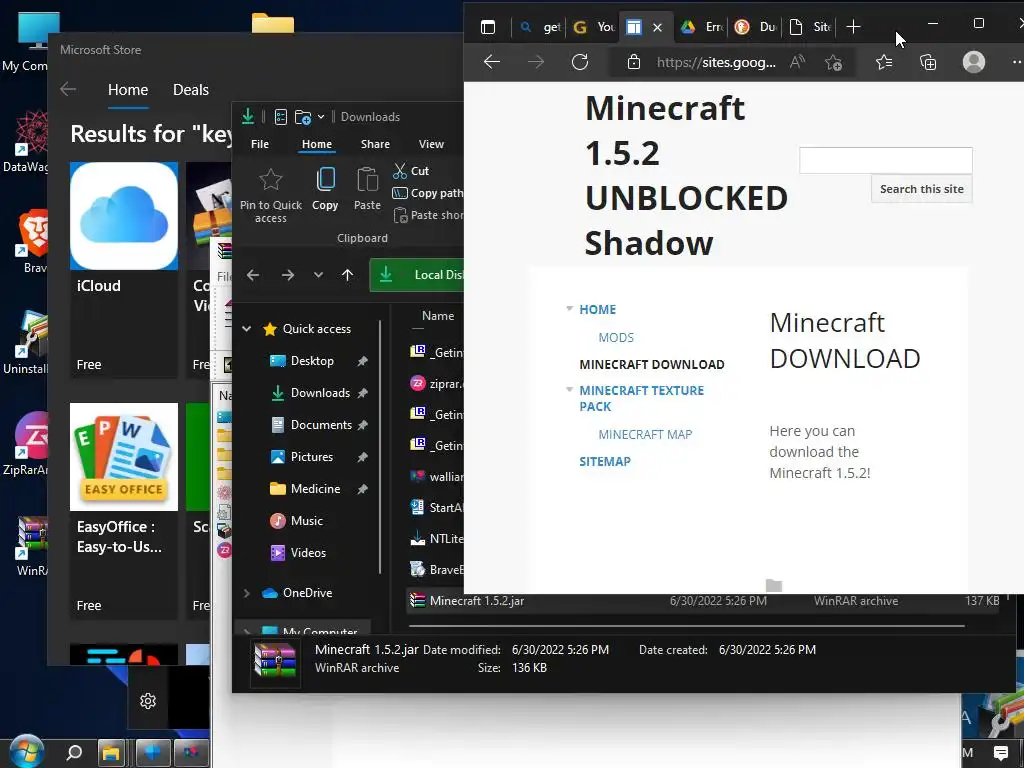This screenshot has height=768, width=1024.
Task: Click Explorer Properties quick-access toolbar icon
Action: click(281, 117)
